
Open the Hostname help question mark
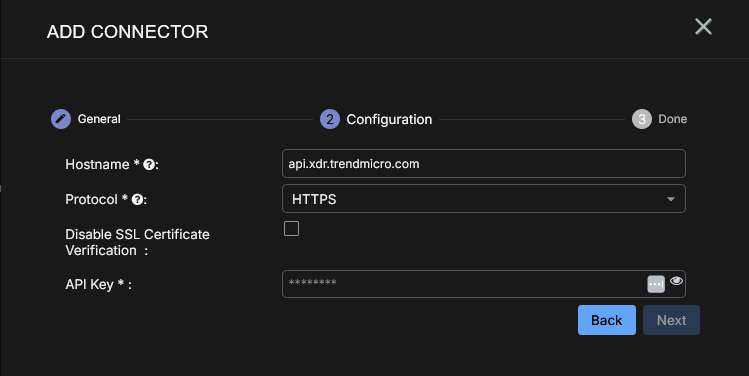(149, 164)
